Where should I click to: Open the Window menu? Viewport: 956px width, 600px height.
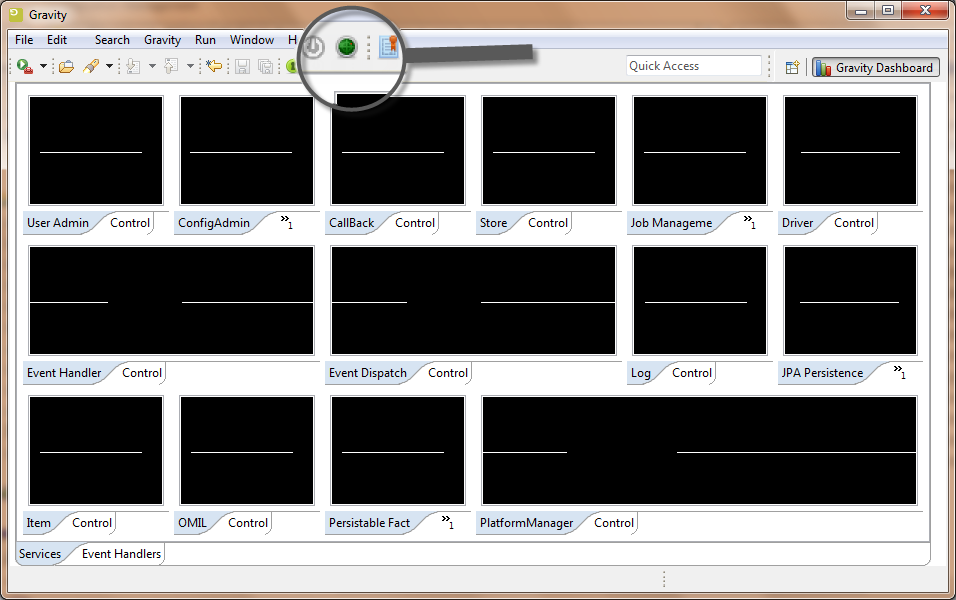coord(251,40)
